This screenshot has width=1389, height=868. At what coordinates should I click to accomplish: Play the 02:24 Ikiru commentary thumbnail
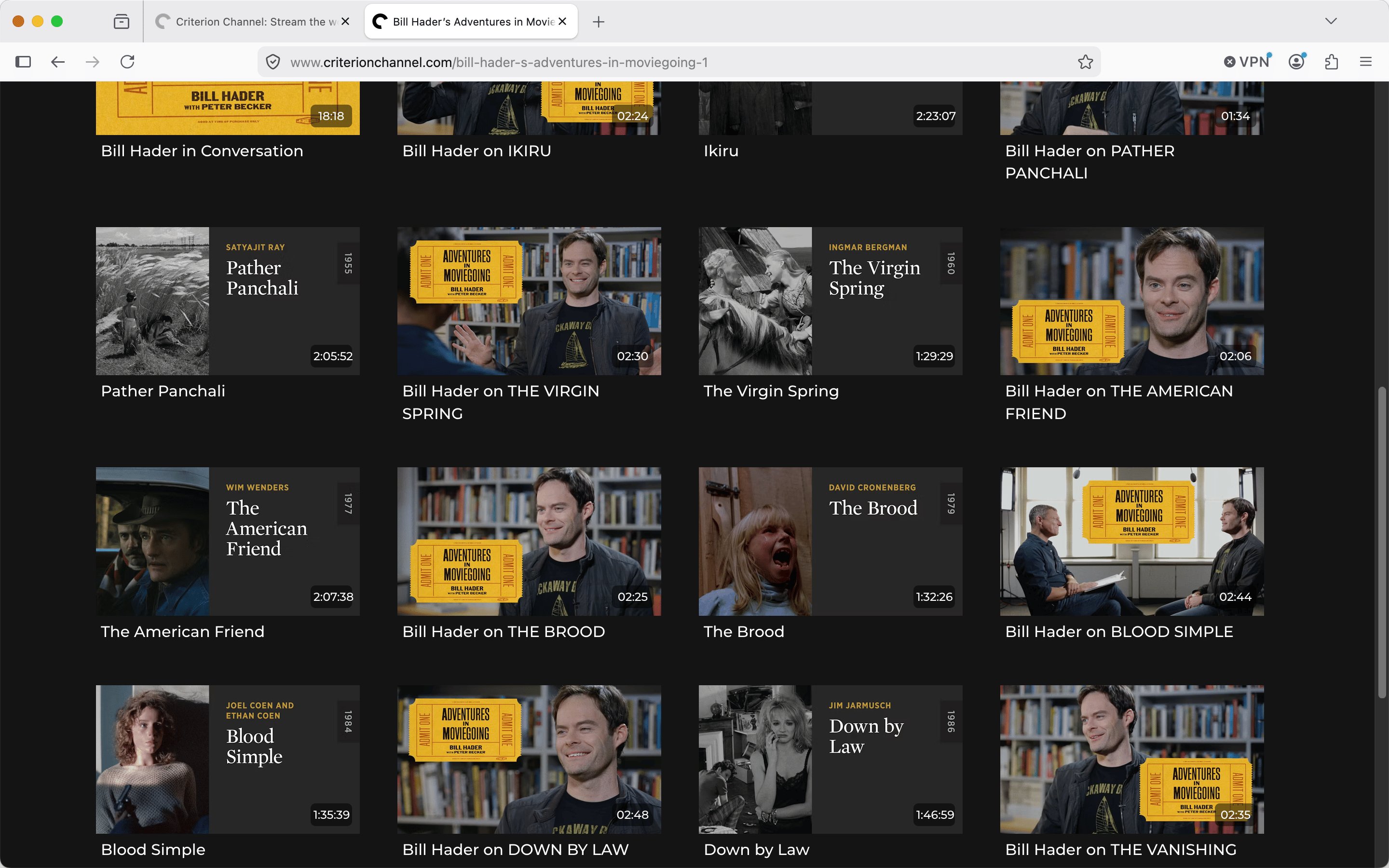click(529, 108)
